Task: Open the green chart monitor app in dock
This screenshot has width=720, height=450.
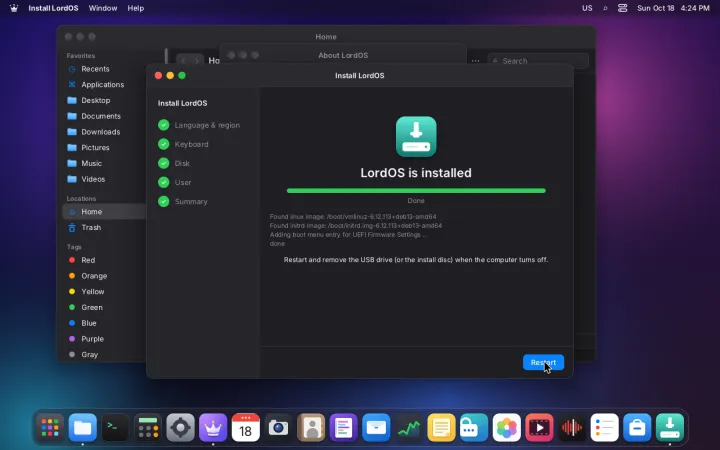Action: point(409,428)
